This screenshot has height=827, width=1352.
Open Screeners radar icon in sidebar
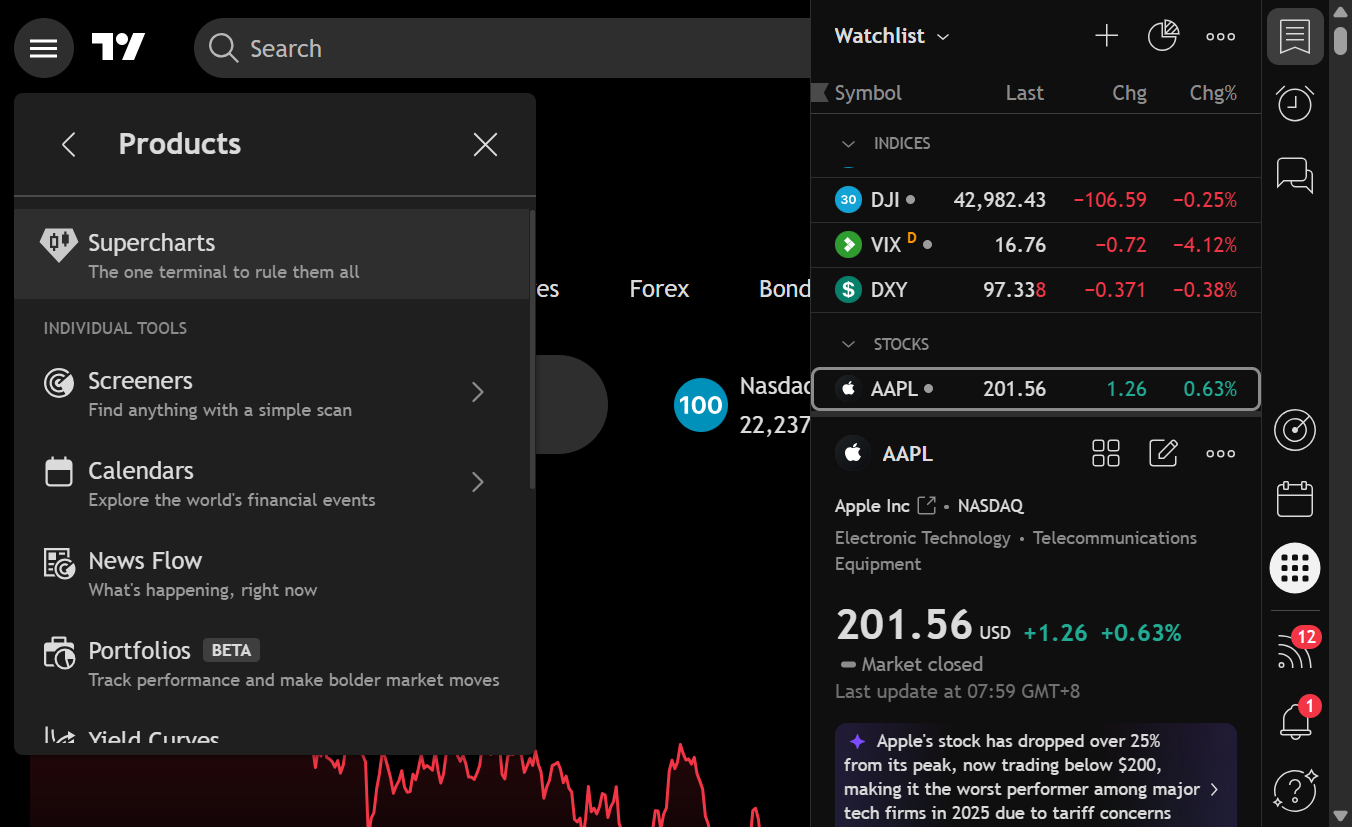[x=1295, y=430]
